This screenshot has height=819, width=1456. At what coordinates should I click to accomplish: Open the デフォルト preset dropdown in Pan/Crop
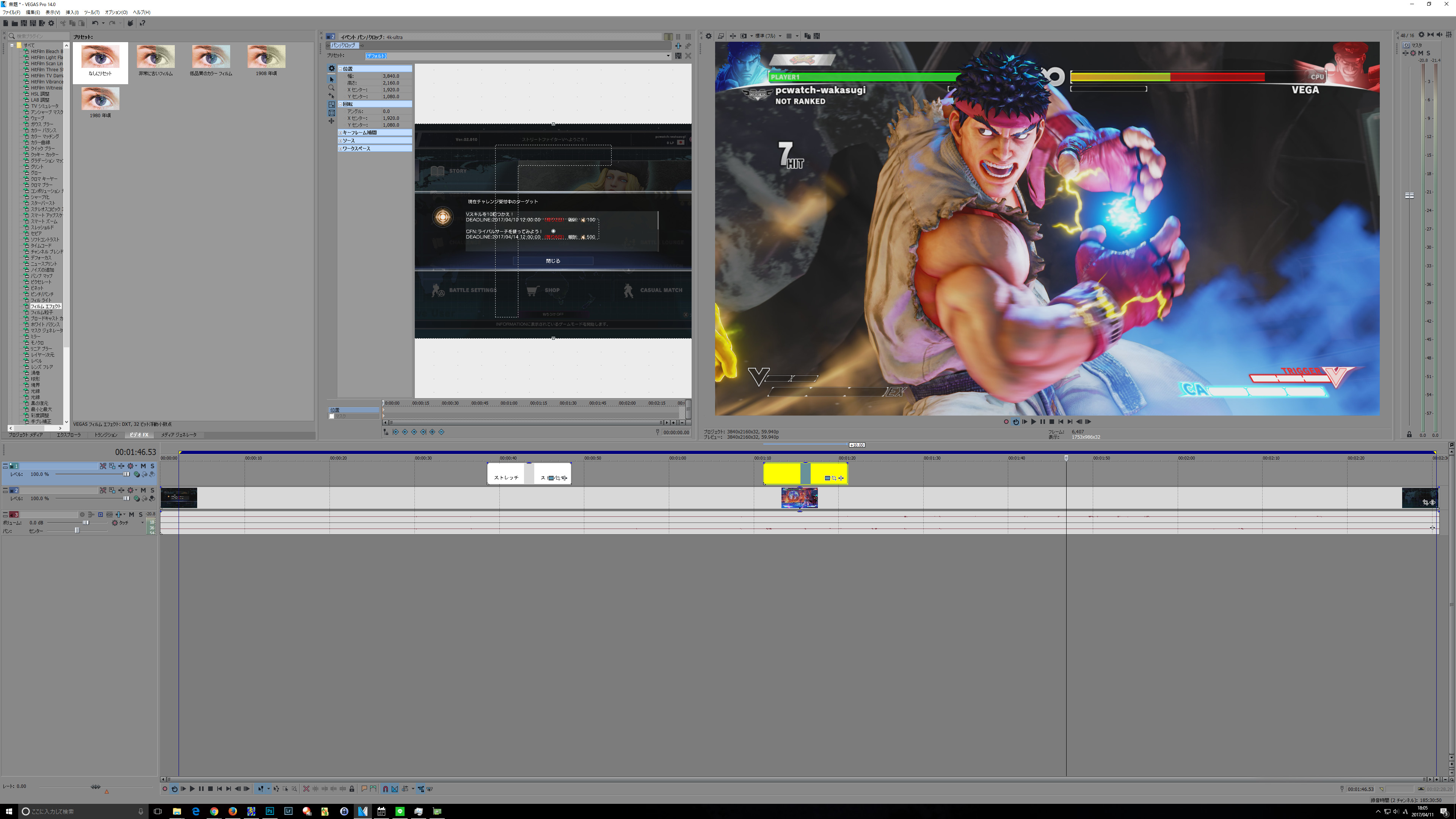point(668,55)
